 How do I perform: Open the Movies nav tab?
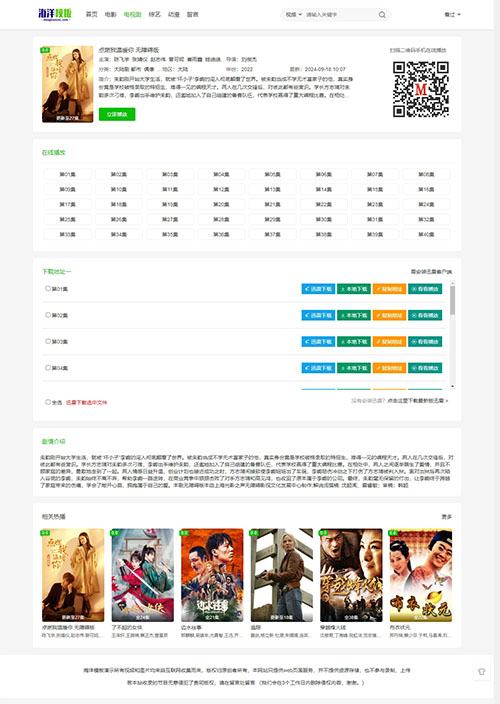point(110,14)
